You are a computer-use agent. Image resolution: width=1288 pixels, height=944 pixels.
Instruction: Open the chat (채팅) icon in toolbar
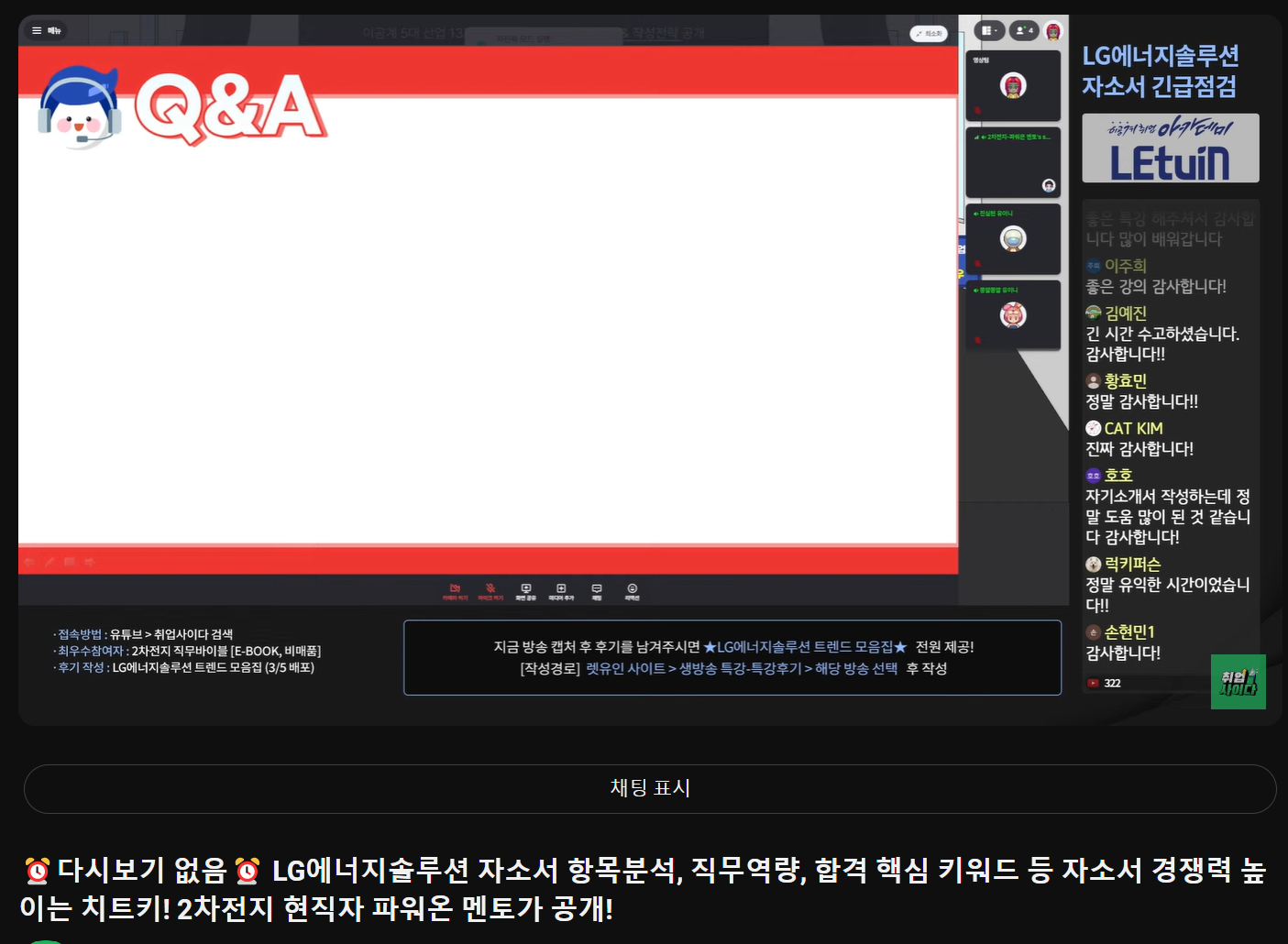coord(597,592)
